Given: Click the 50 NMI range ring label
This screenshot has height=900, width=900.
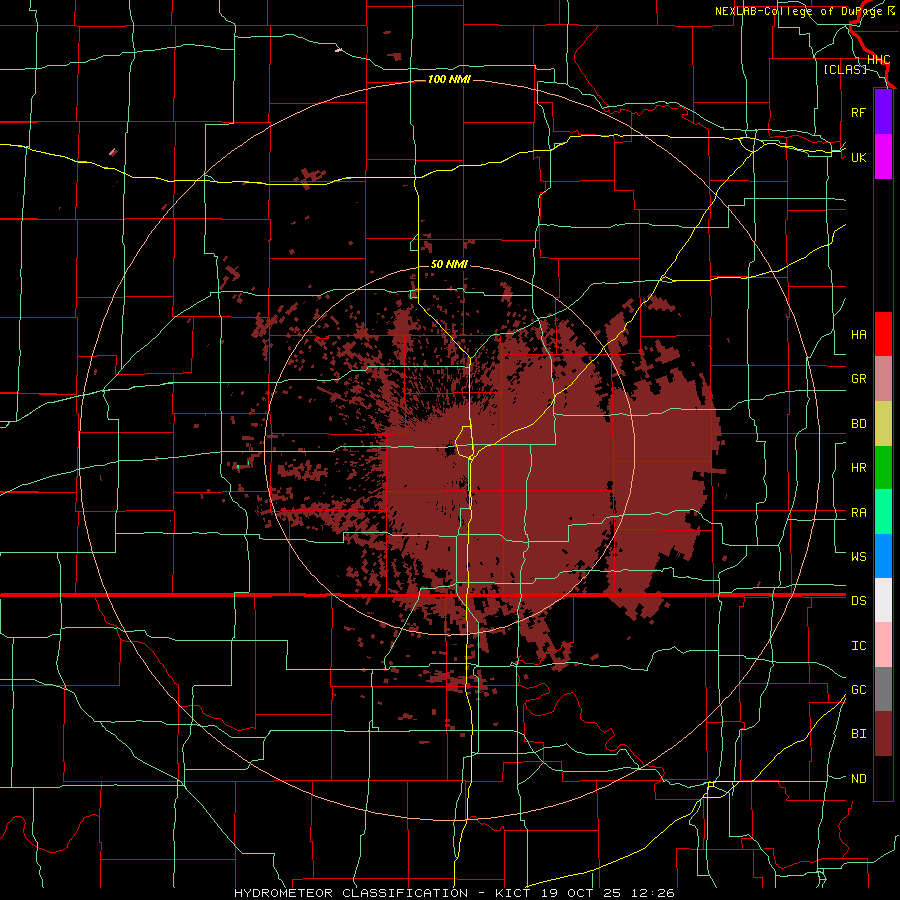Looking at the screenshot, I should 449,264.
